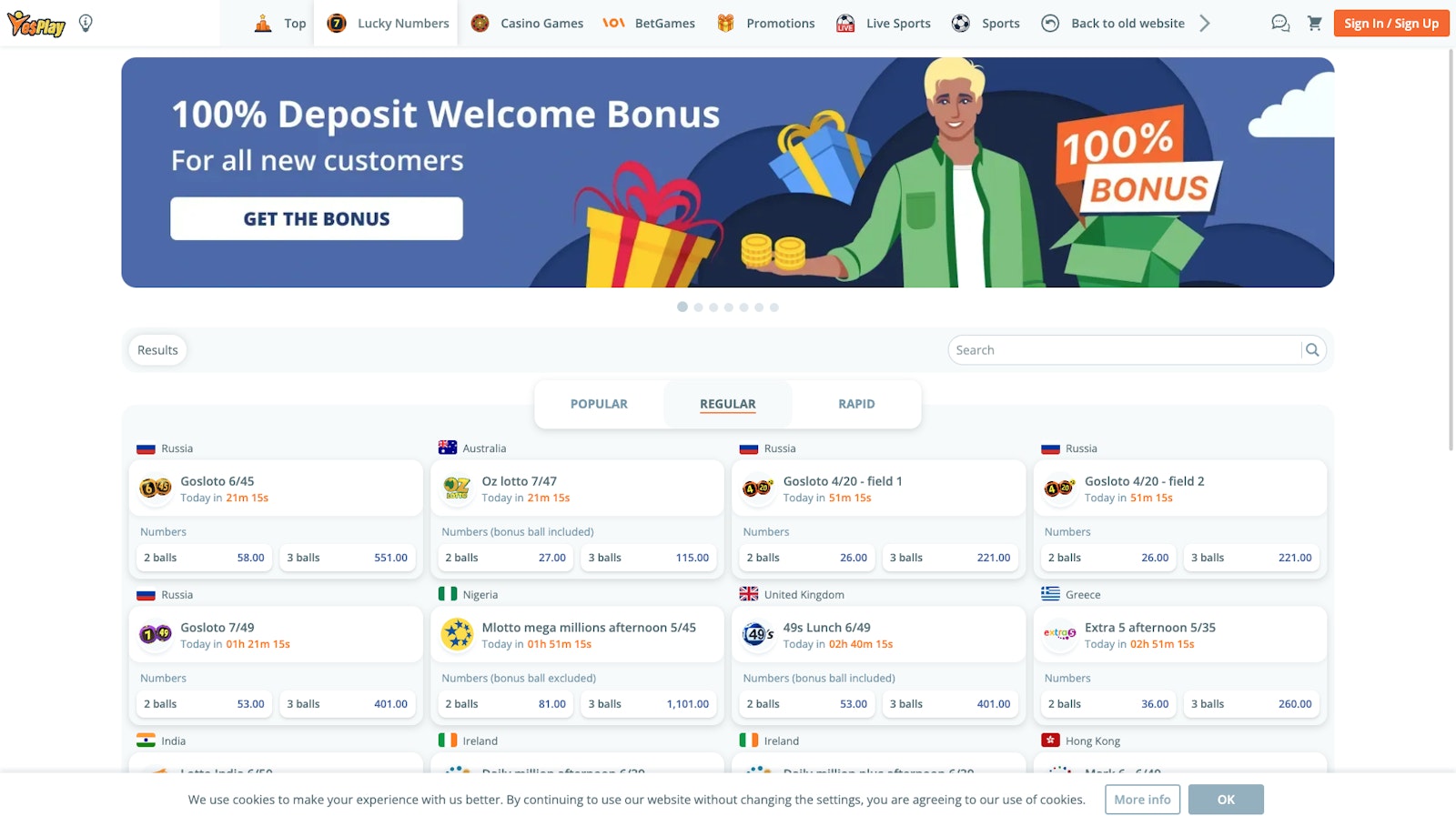Click the location pin icon beside logo
The image size is (1456, 826).
tap(86, 24)
